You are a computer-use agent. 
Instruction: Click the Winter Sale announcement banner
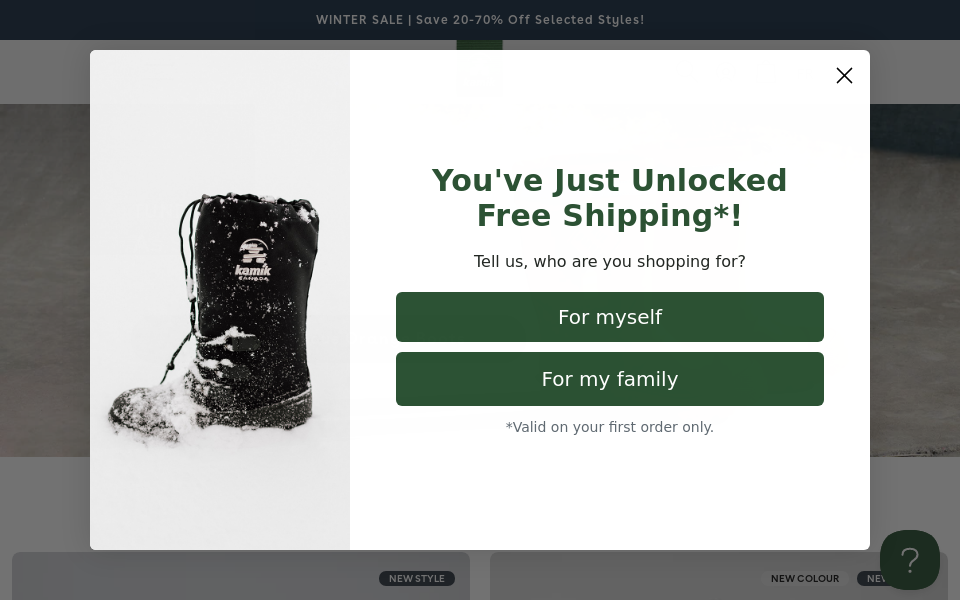click(480, 20)
